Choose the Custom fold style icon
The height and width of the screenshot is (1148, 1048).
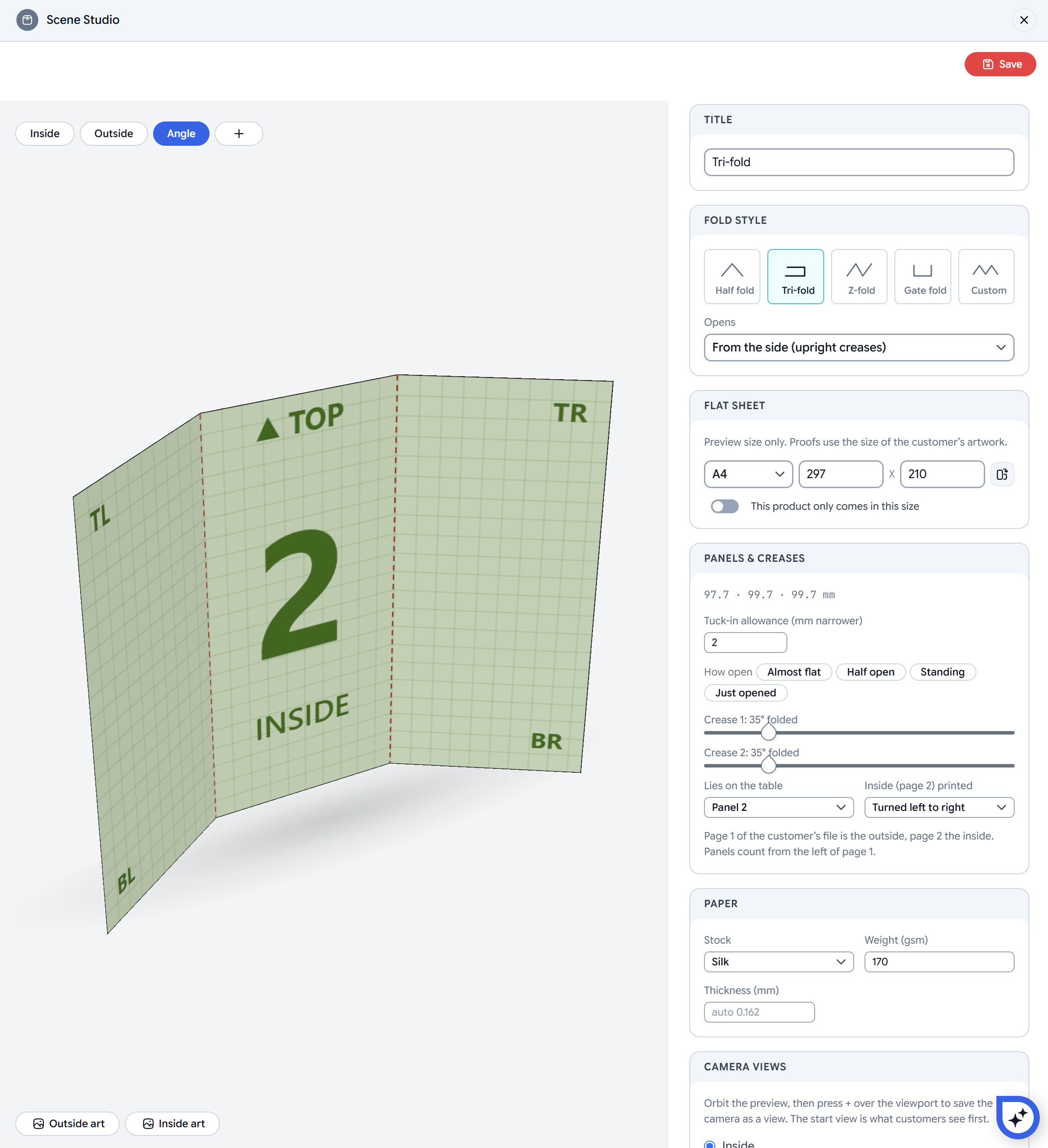(986, 276)
